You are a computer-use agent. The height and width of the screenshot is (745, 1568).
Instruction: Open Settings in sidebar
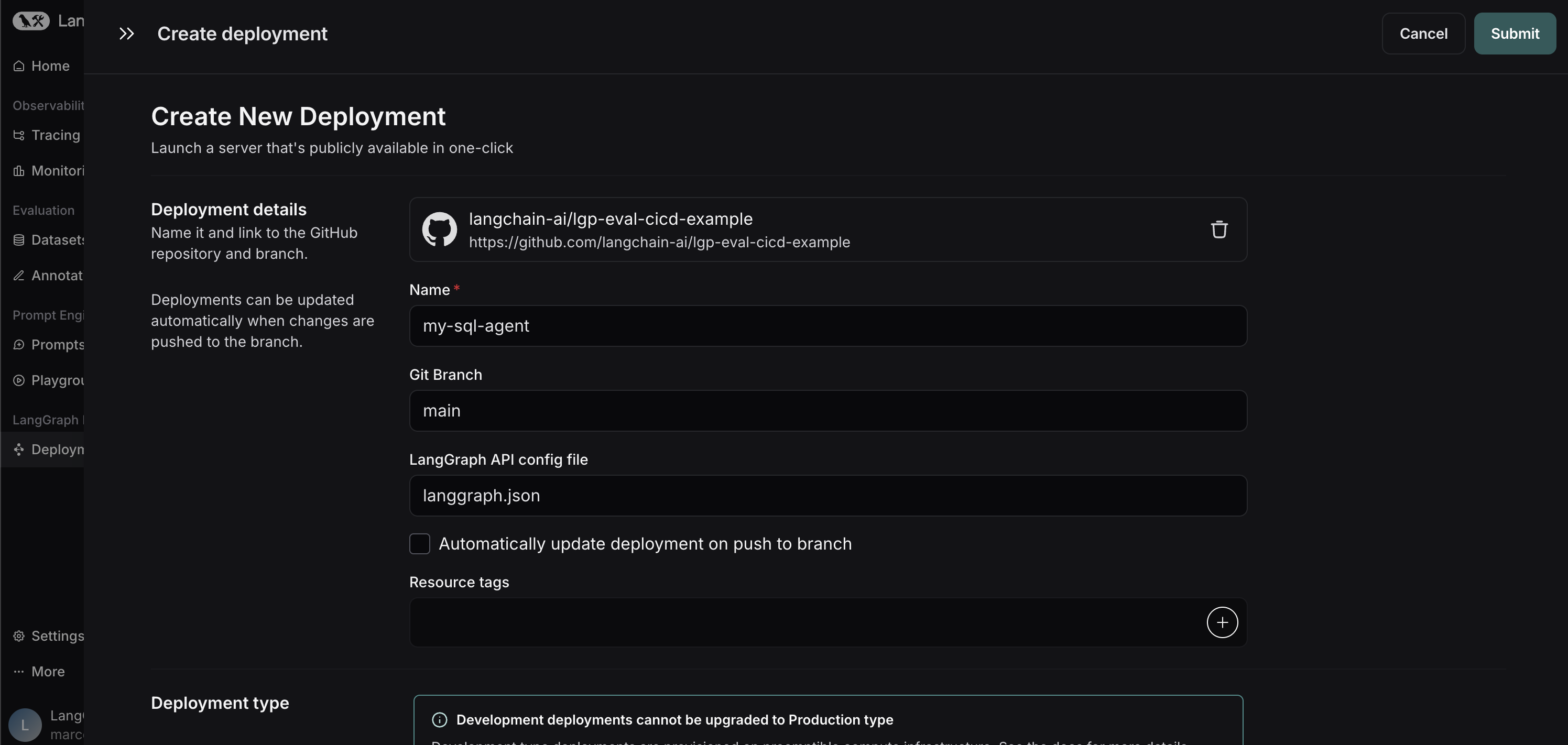[42, 636]
